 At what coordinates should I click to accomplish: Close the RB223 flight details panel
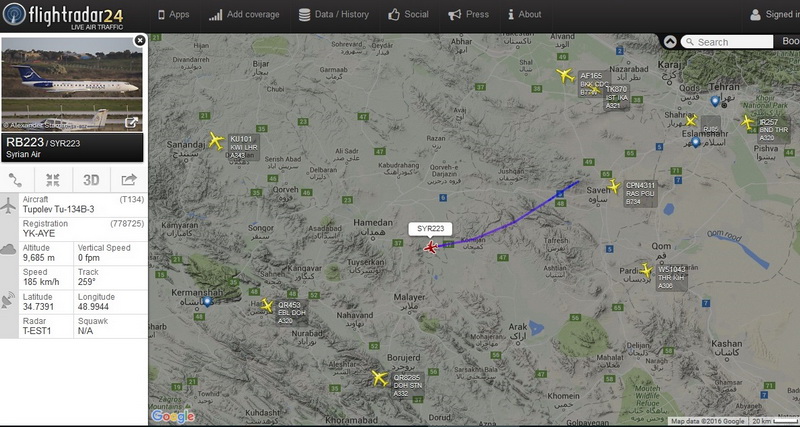click(140, 41)
